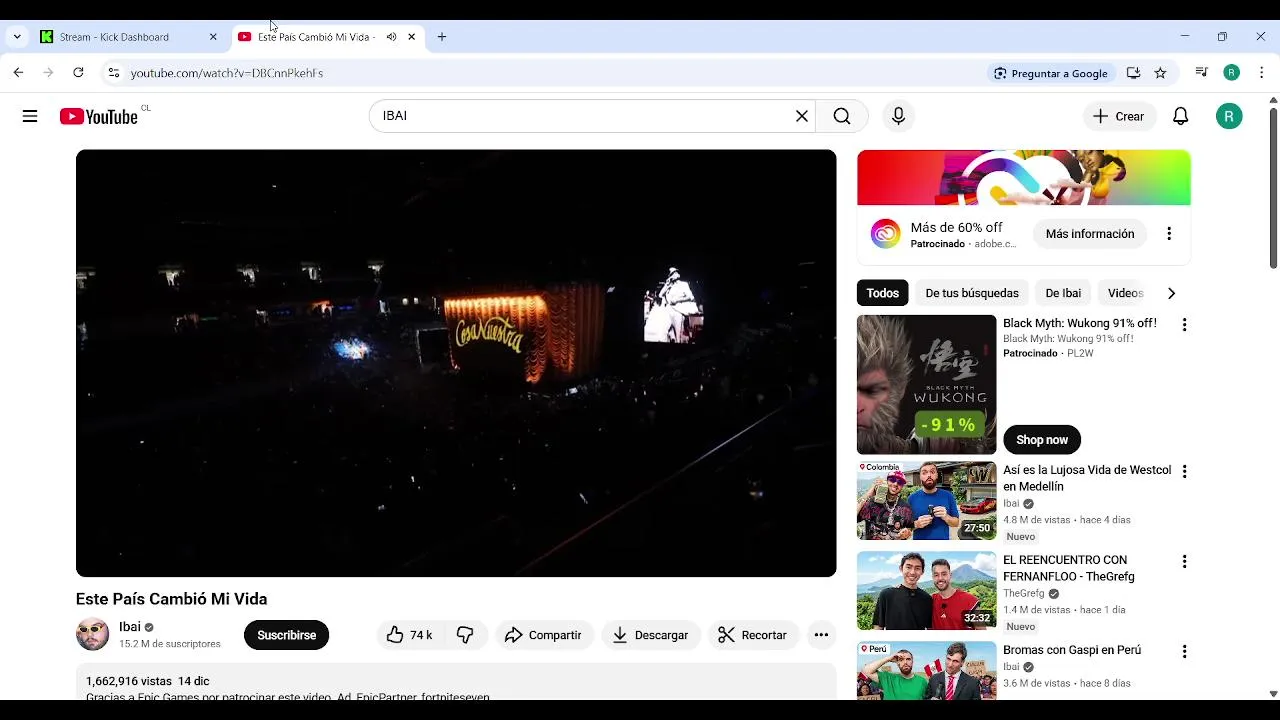Open options for Westcol Medellín video

[x=1184, y=472]
